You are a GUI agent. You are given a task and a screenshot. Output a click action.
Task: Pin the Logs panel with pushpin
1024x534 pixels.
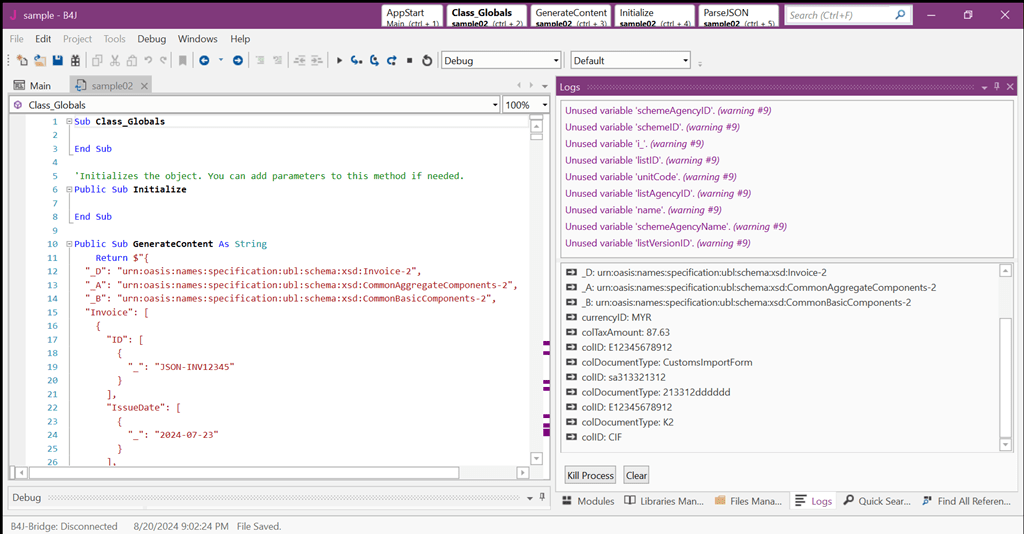(x=997, y=86)
